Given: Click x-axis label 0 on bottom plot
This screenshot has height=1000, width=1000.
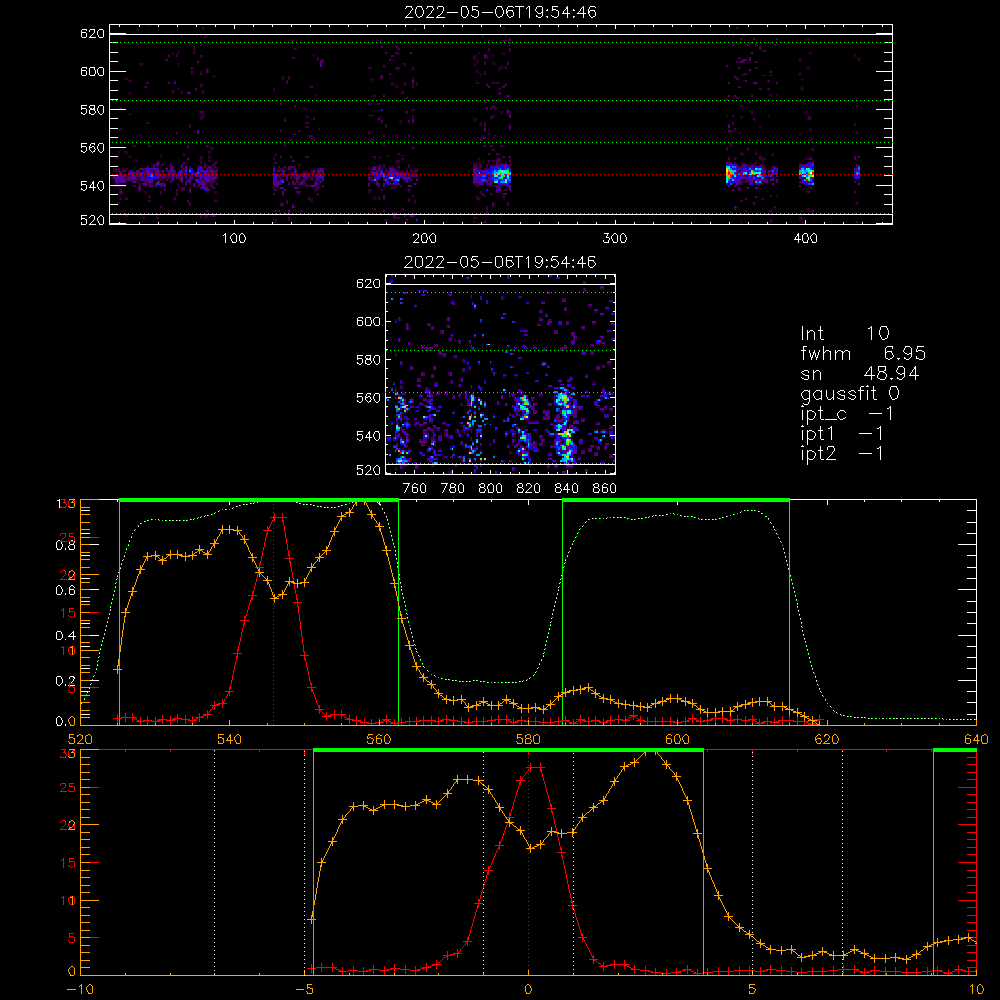Looking at the screenshot, I should pyautogui.click(x=528, y=990).
